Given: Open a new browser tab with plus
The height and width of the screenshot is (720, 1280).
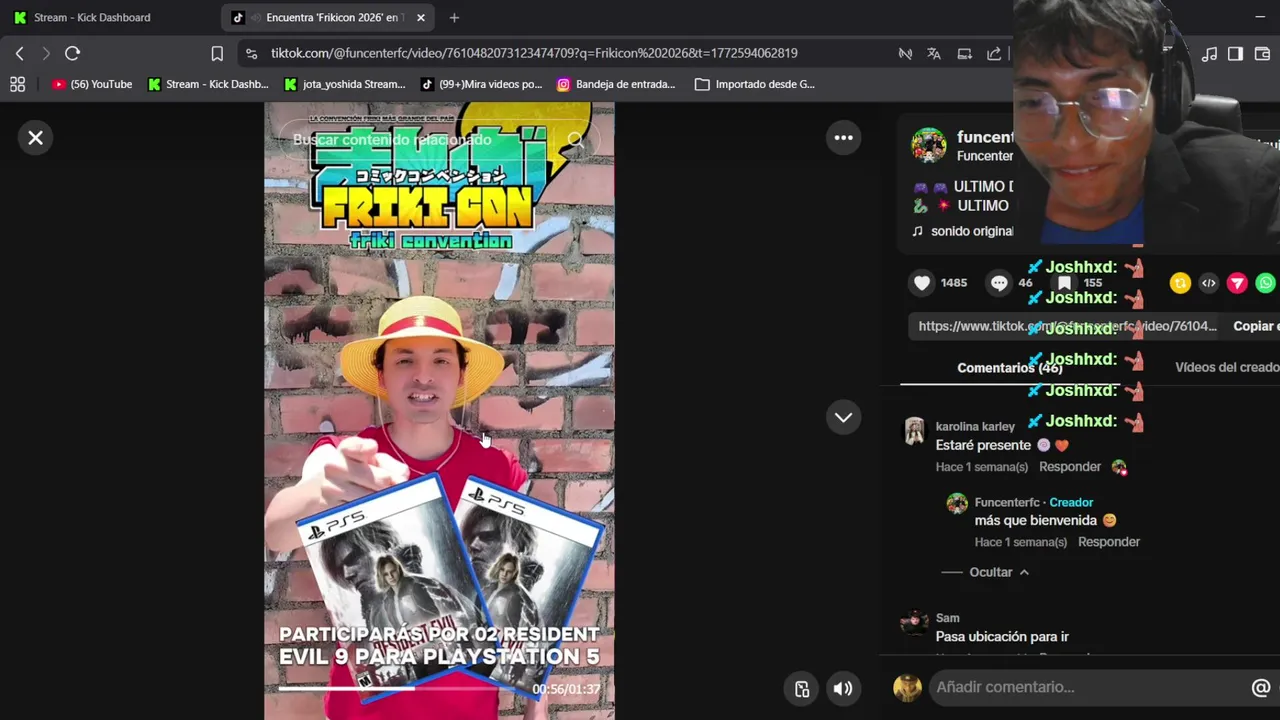Looking at the screenshot, I should 454,17.
